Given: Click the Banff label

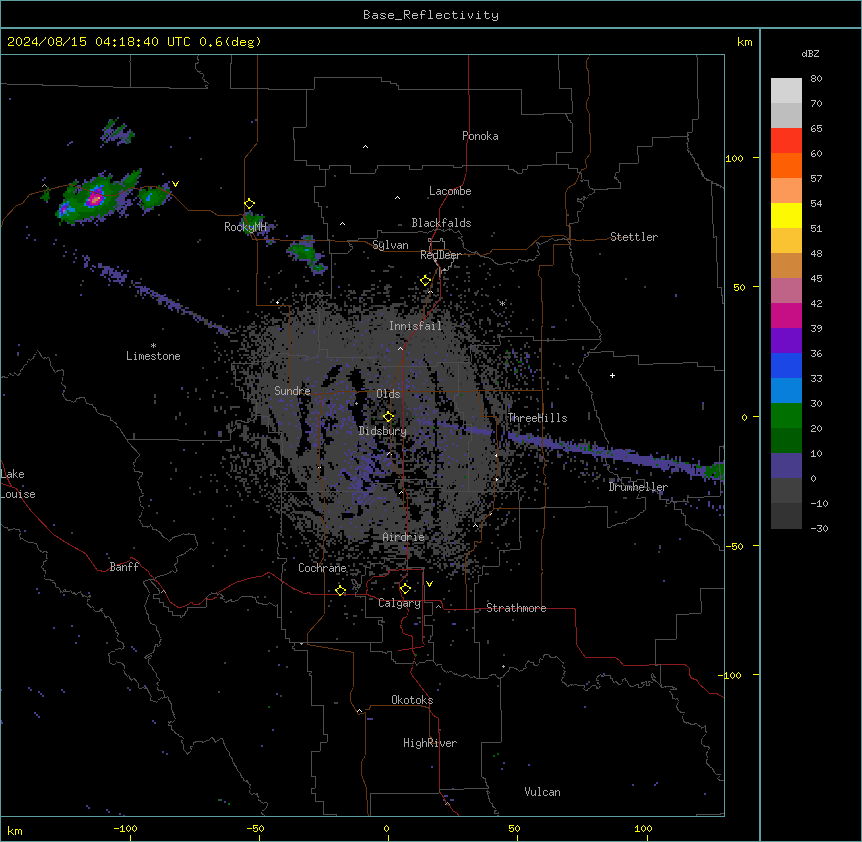Looking at the screenshot, I should tap(124, 567).
